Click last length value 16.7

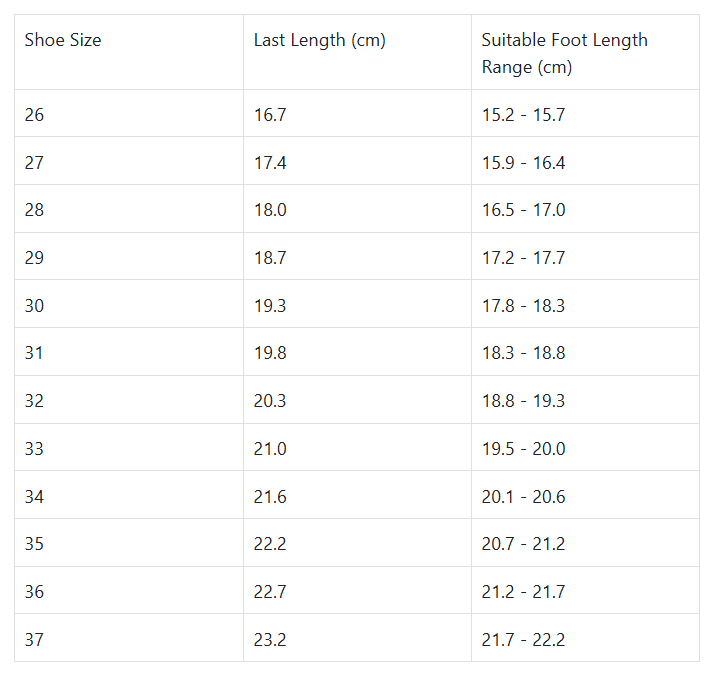270,115
